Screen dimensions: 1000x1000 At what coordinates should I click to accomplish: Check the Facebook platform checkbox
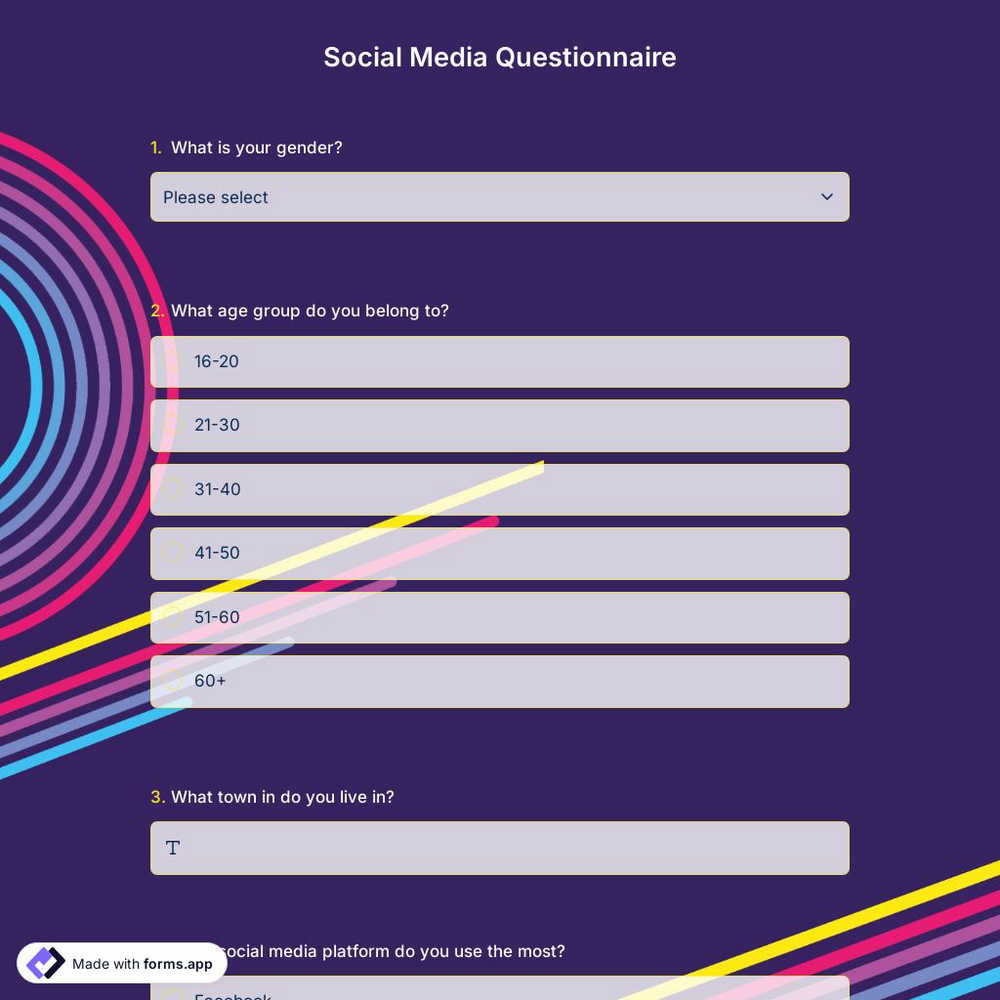click(x=173, y=994)
